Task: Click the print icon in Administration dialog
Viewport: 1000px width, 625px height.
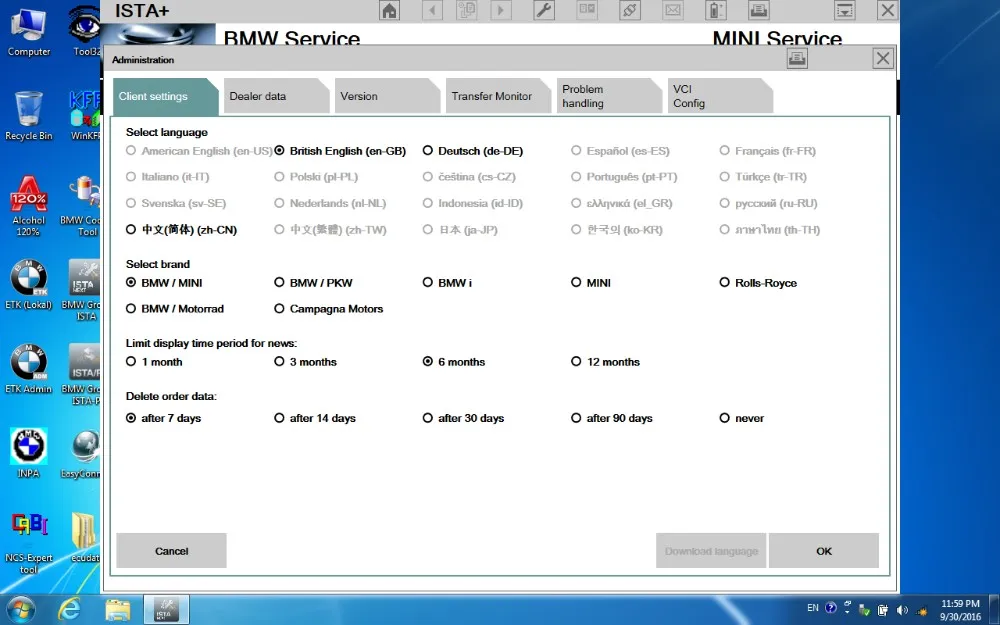Action: tap(797, 59)
